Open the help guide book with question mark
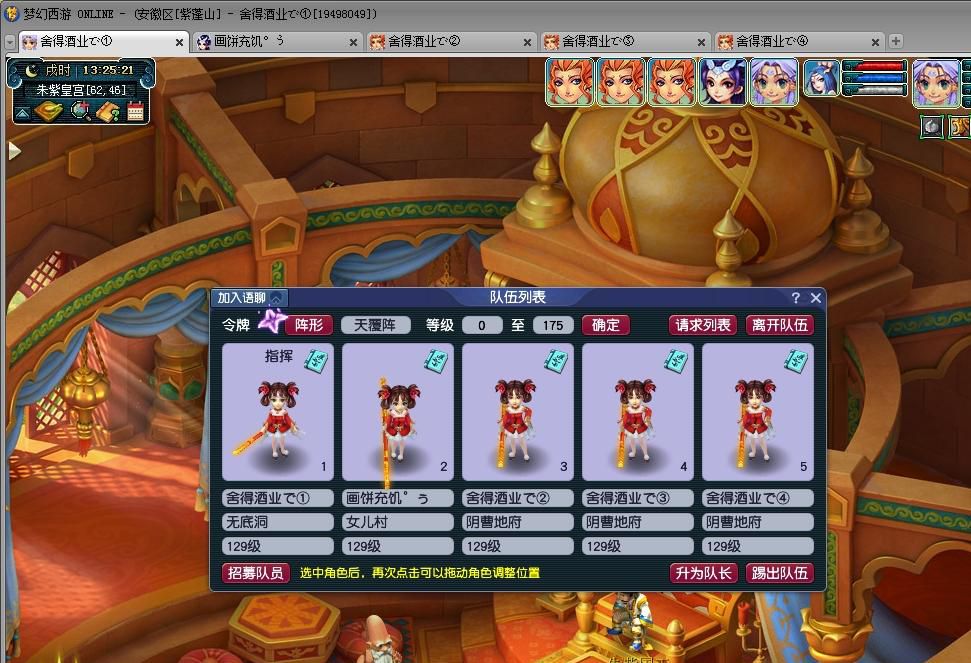971x663 pixels. (108, 112)
